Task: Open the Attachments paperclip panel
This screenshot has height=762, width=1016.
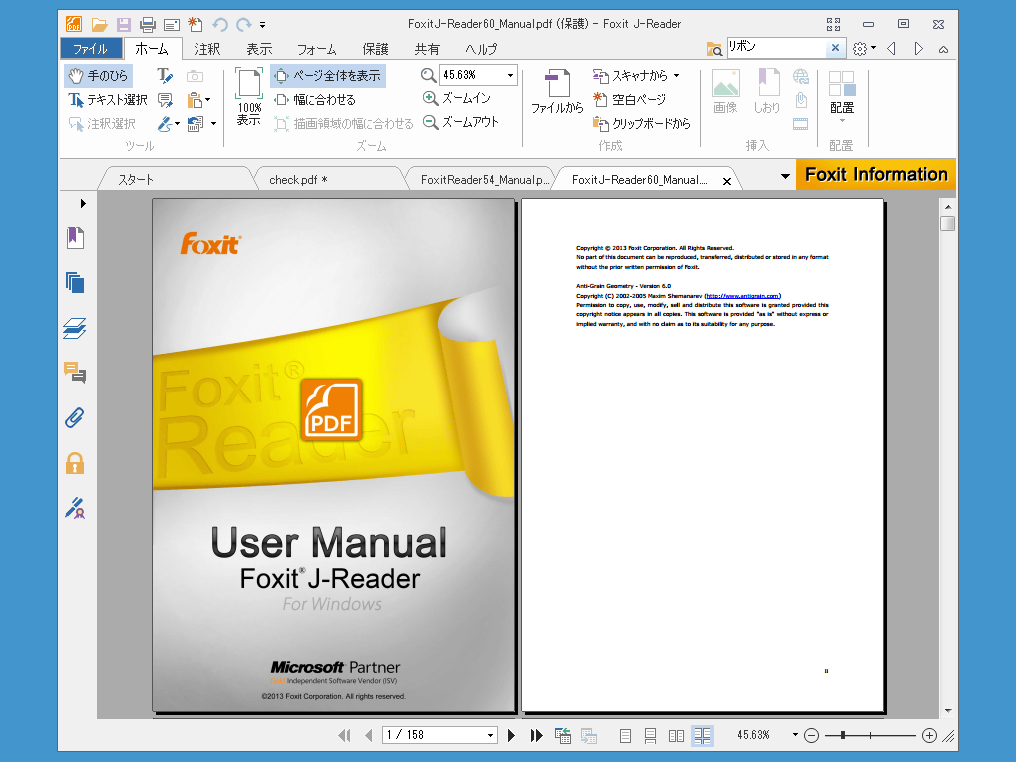Action: coord(75,418)
